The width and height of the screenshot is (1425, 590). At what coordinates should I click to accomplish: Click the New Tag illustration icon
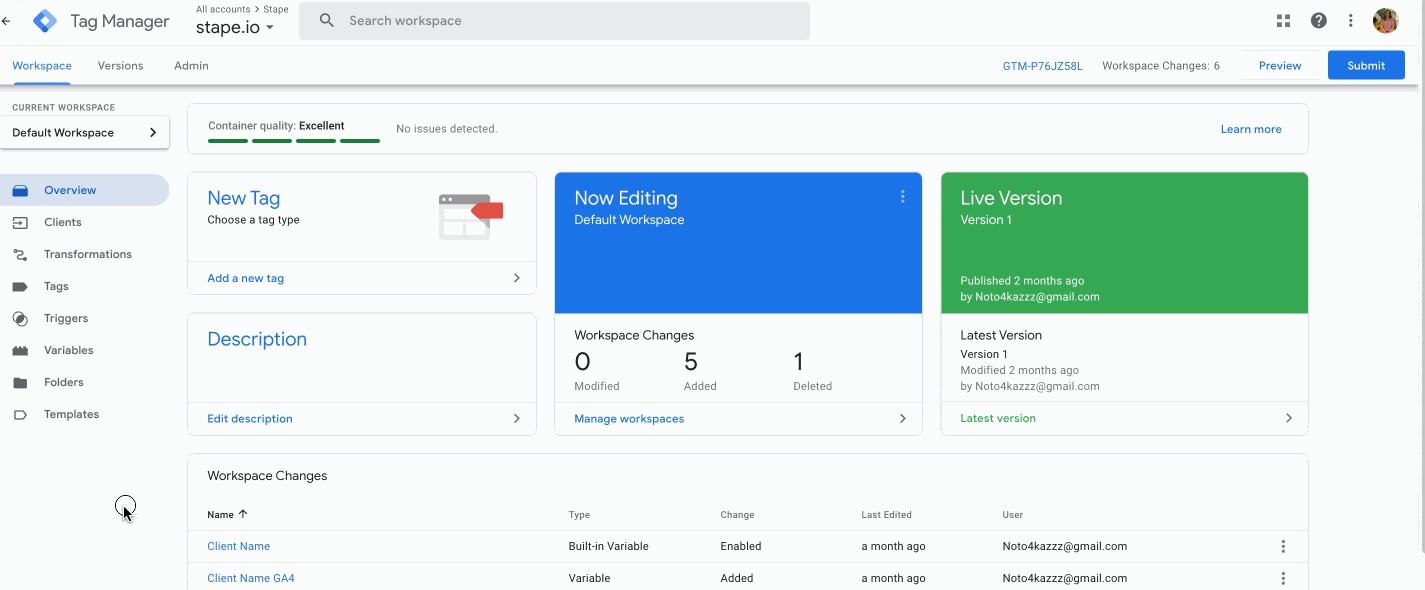[470, 216]
